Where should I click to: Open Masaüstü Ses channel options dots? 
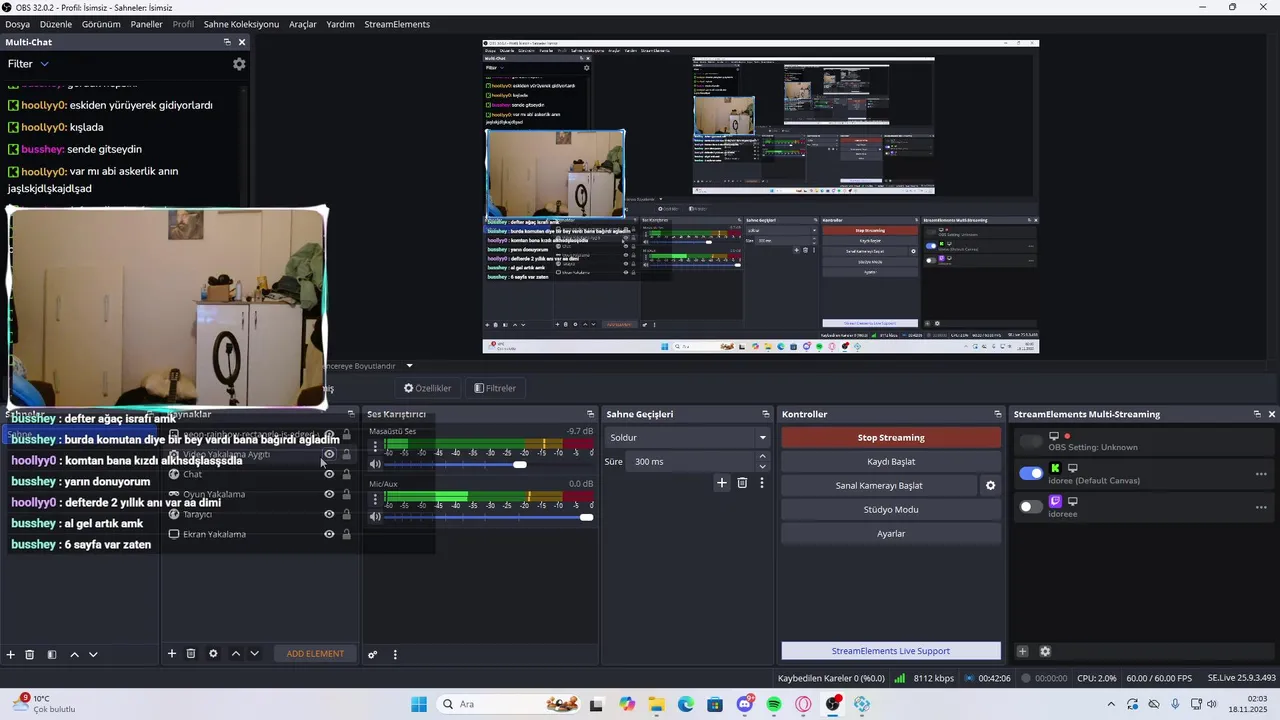(x=375, y=446)
